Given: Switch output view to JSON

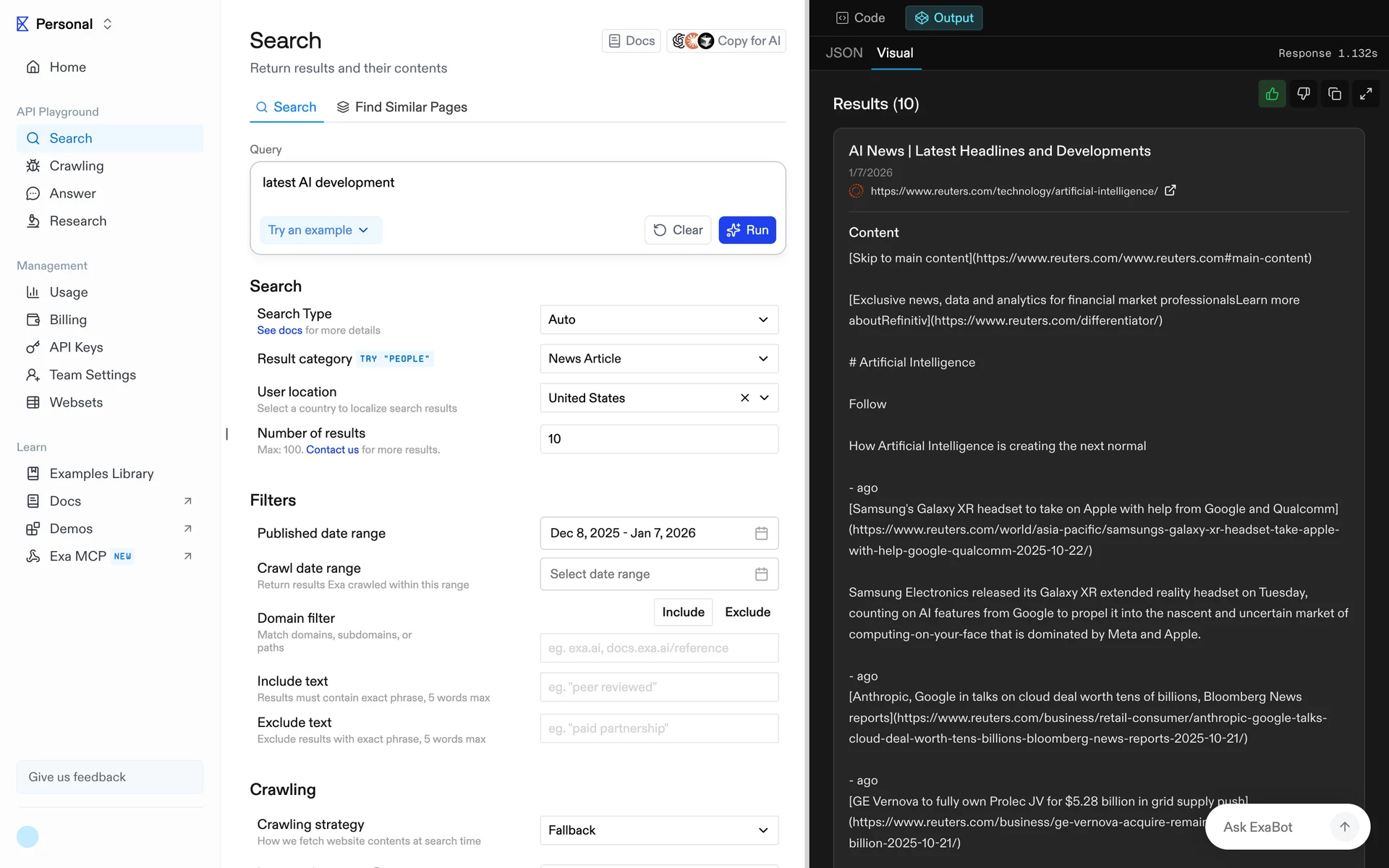Looking at the screenshot, I should click(844, 53).
